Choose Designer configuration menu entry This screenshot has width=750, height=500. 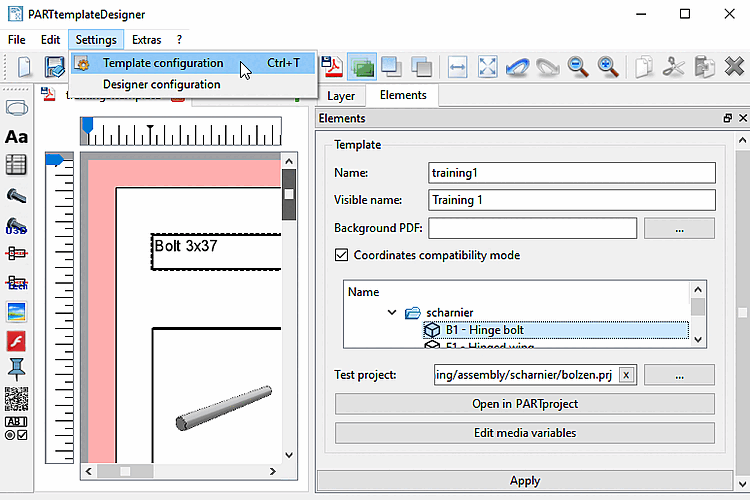[161, 84]
